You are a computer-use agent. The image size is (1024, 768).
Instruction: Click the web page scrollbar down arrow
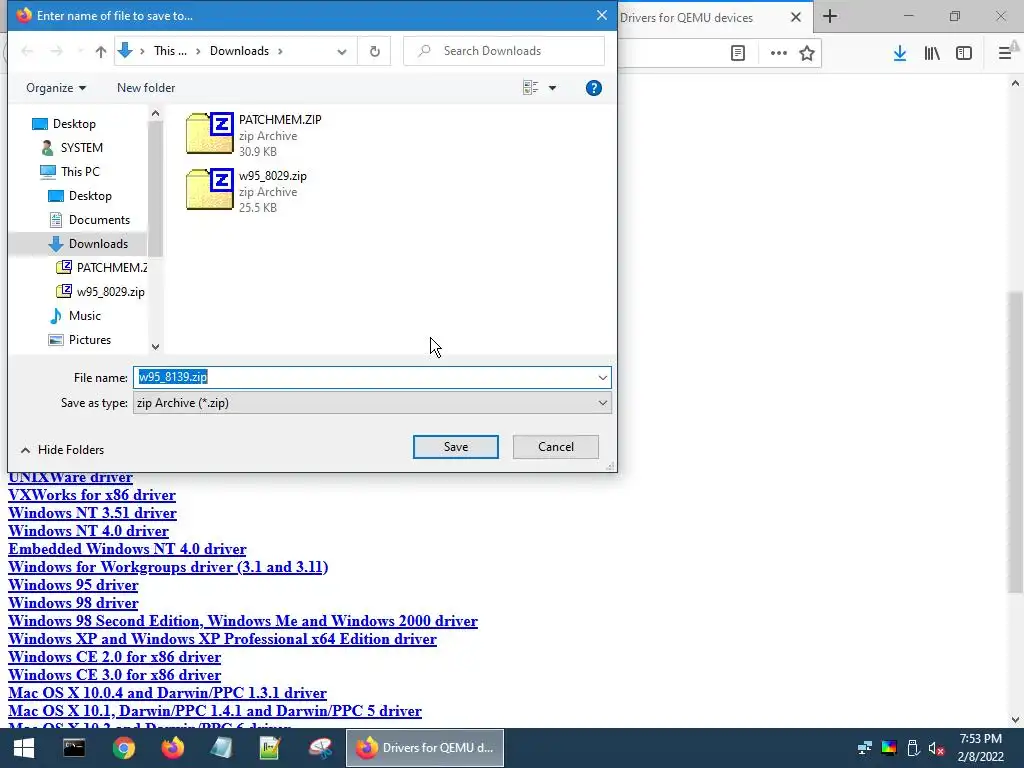[x=1015, y=720]
